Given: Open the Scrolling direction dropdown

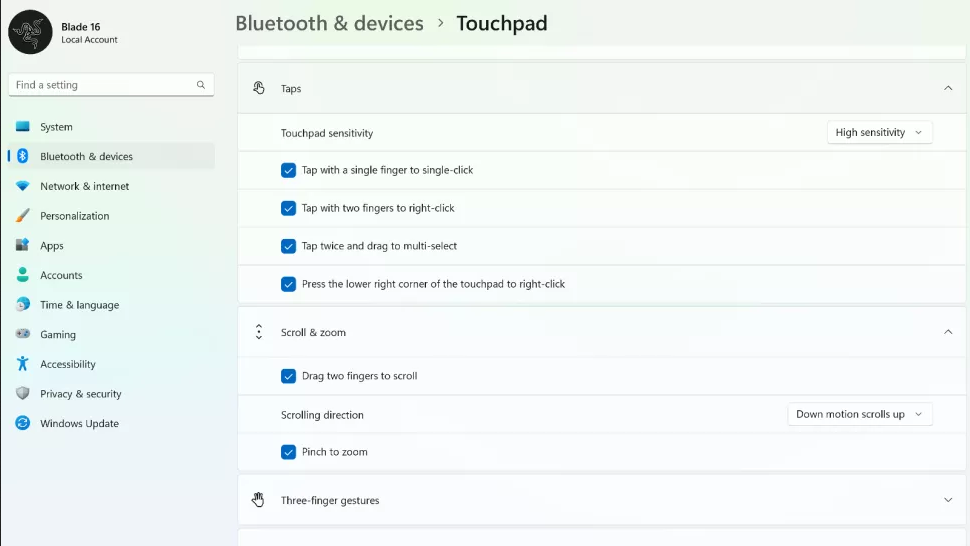Looking at the screenshot, I should pos(859,414).
